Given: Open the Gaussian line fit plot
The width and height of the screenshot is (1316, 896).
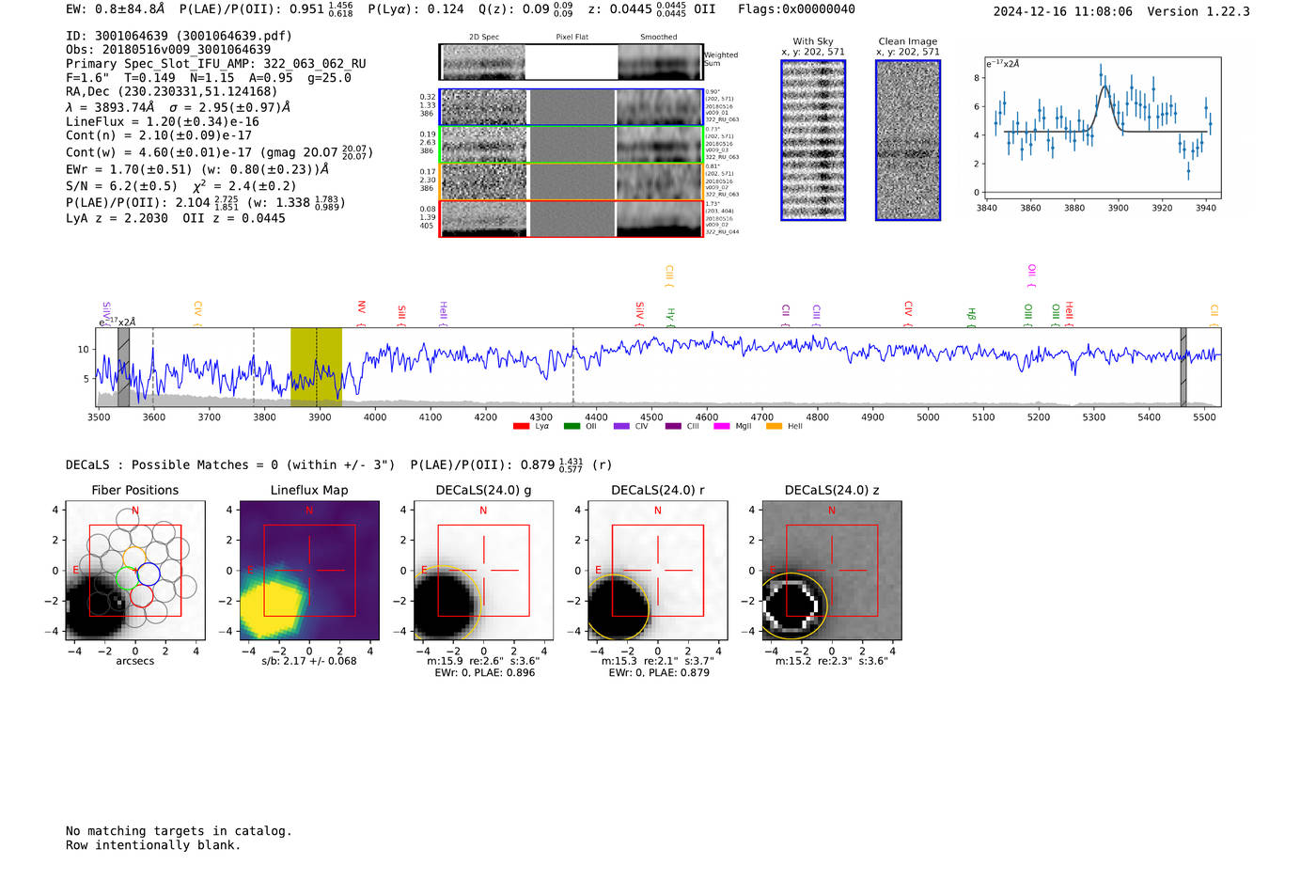Looking at the screenshot, I should [1104, 128].
